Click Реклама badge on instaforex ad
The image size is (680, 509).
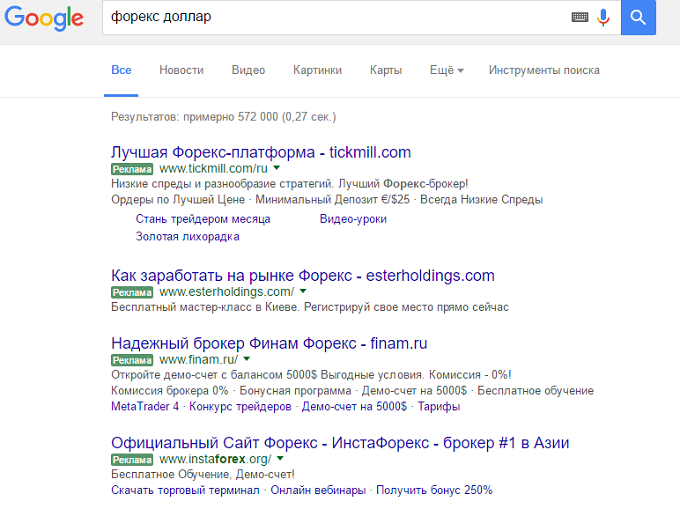tap(132, 460)
